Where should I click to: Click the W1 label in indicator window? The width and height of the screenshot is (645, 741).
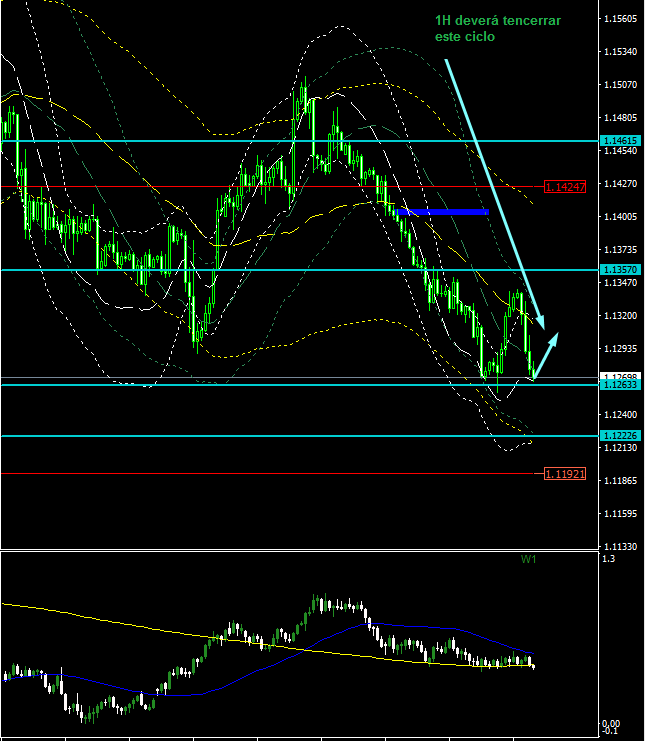528,560
